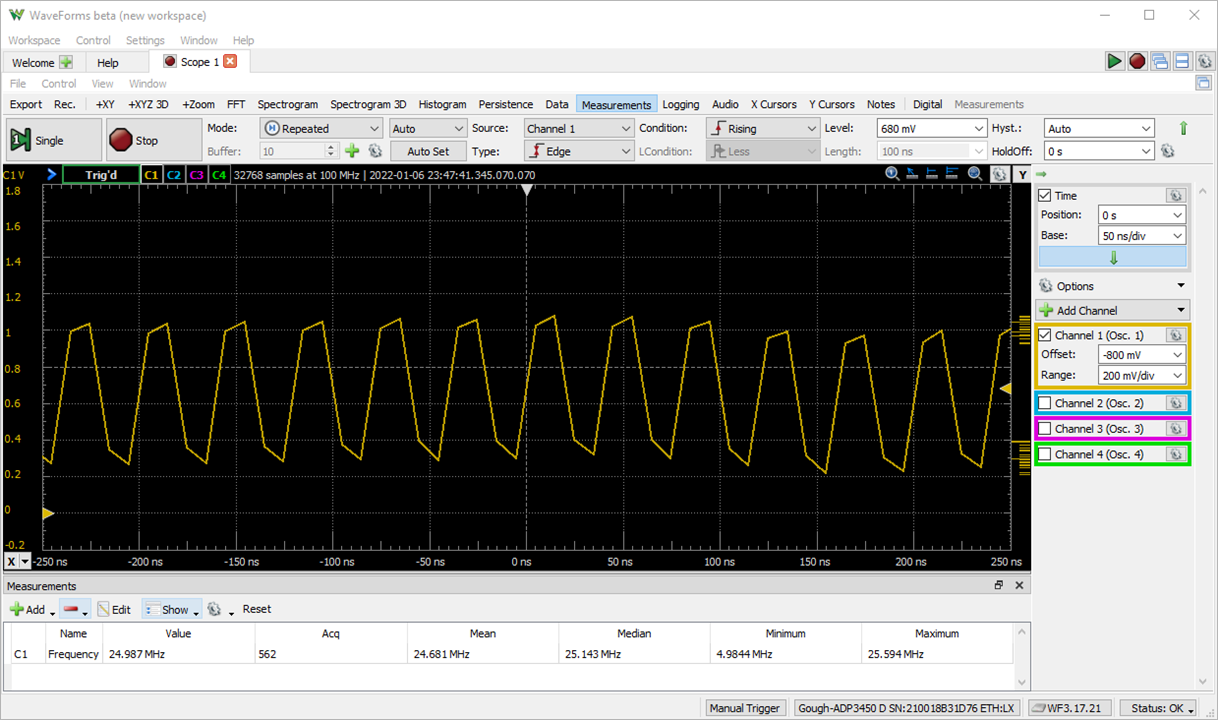Open the Offset dropdown showing -800 mV

click(x=1141, y=355)
